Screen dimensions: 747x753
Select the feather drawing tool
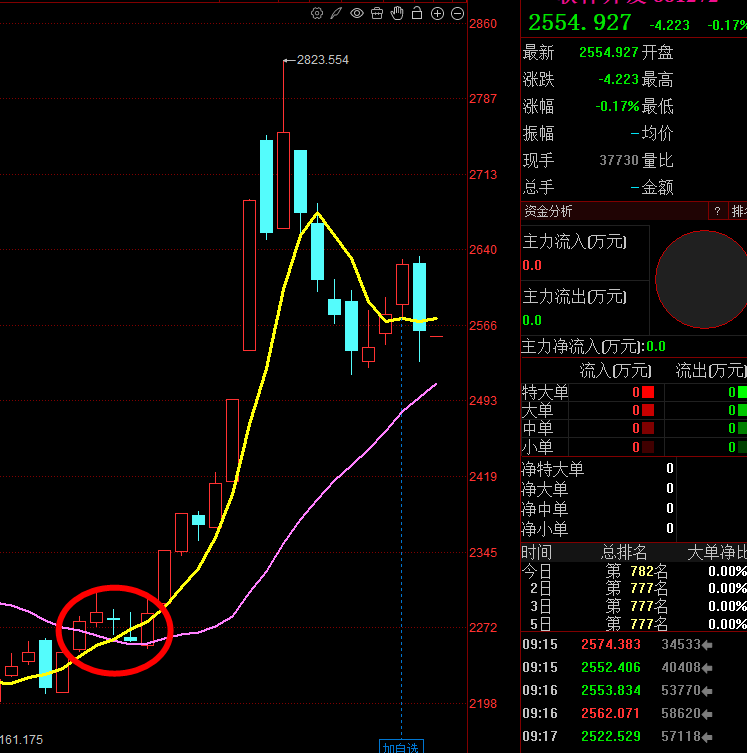tap(336, 13)
